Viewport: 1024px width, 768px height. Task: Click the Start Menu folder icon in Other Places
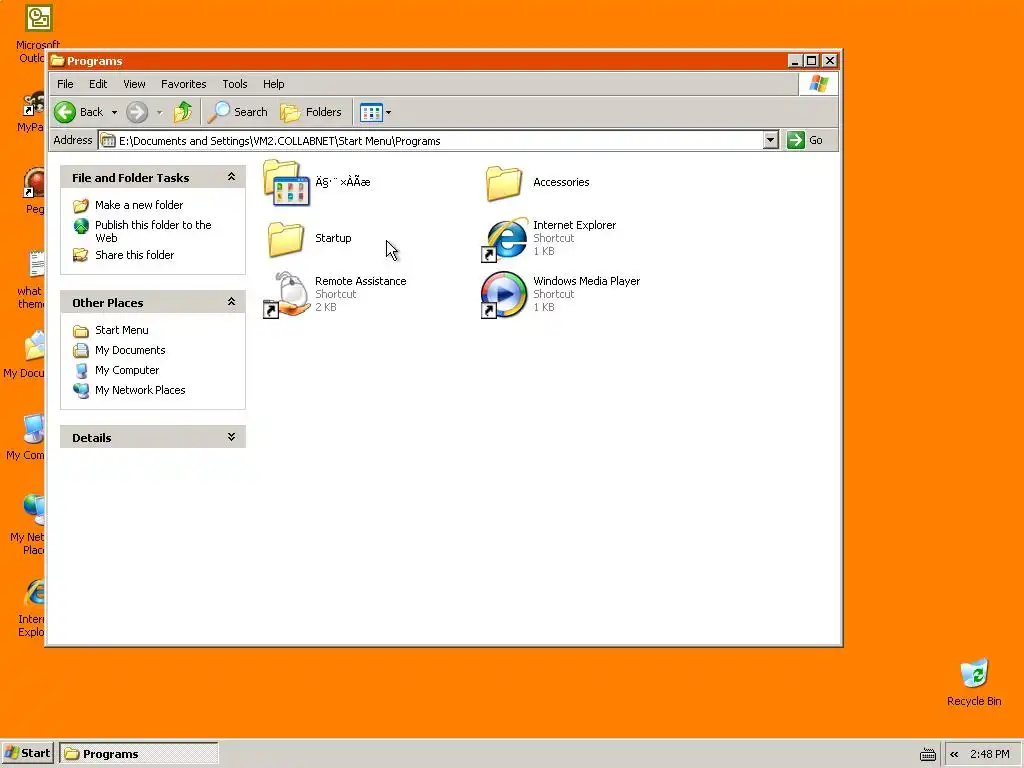click(81, 330)
